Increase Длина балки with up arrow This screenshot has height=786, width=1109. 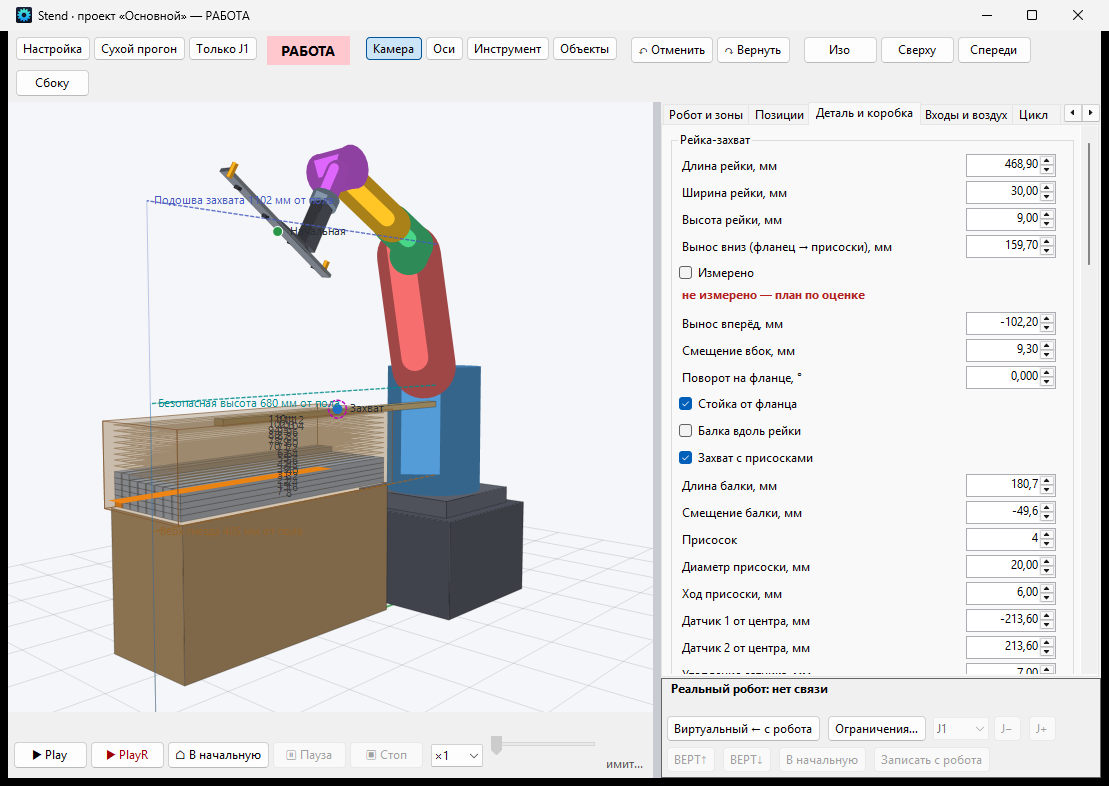1047,480
